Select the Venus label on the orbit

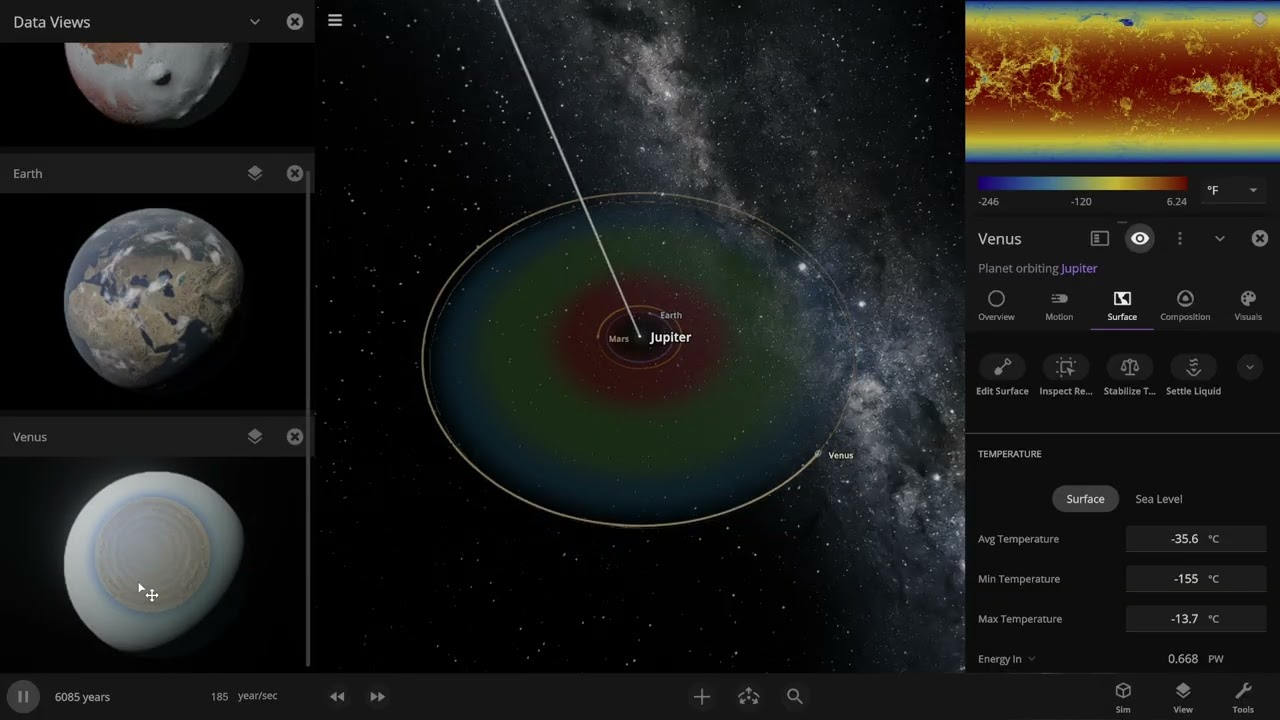pyautogui.click(x=840, y=455)
